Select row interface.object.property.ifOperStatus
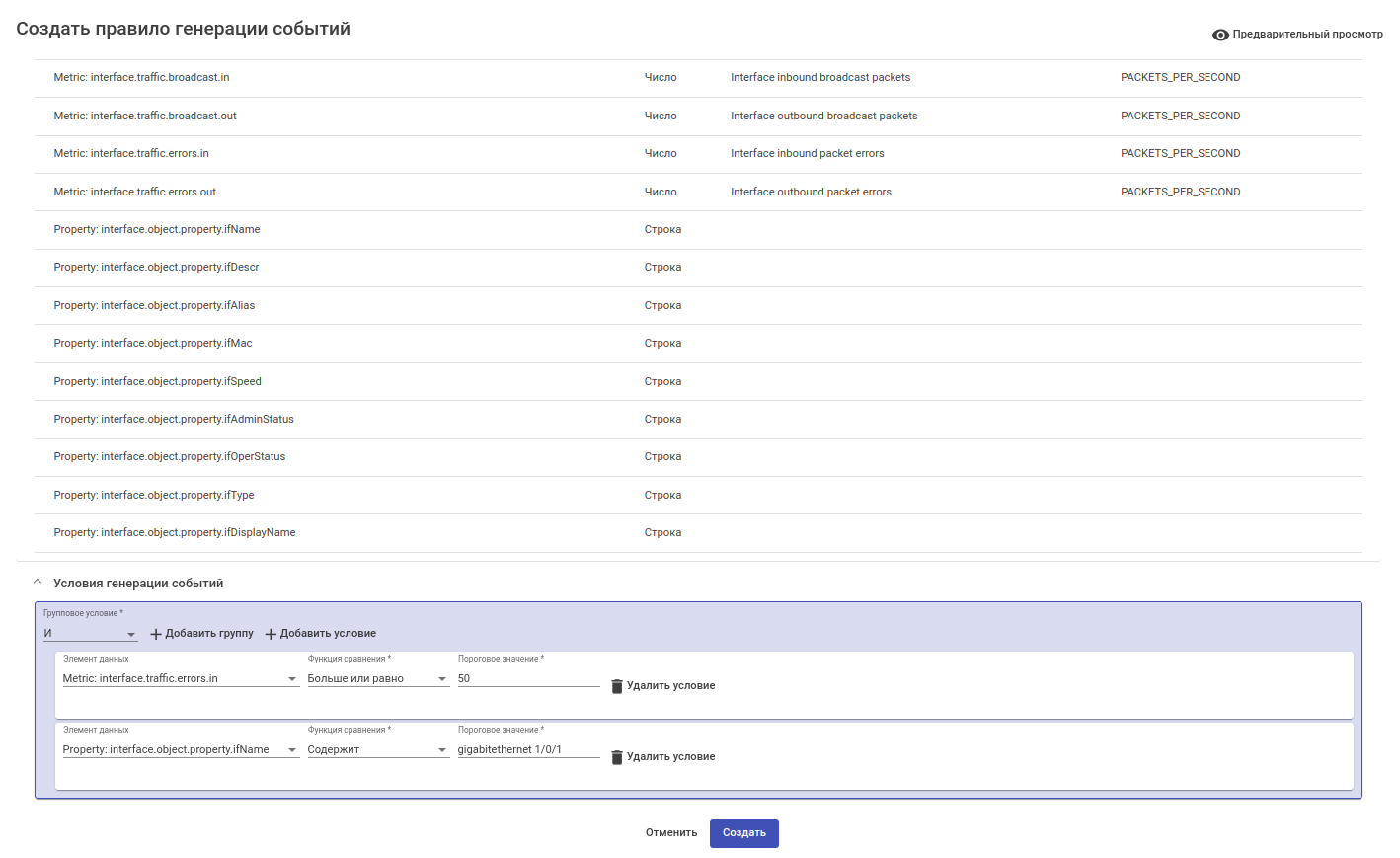Screen dimensions: 1400x858 [x=170, y=457]
